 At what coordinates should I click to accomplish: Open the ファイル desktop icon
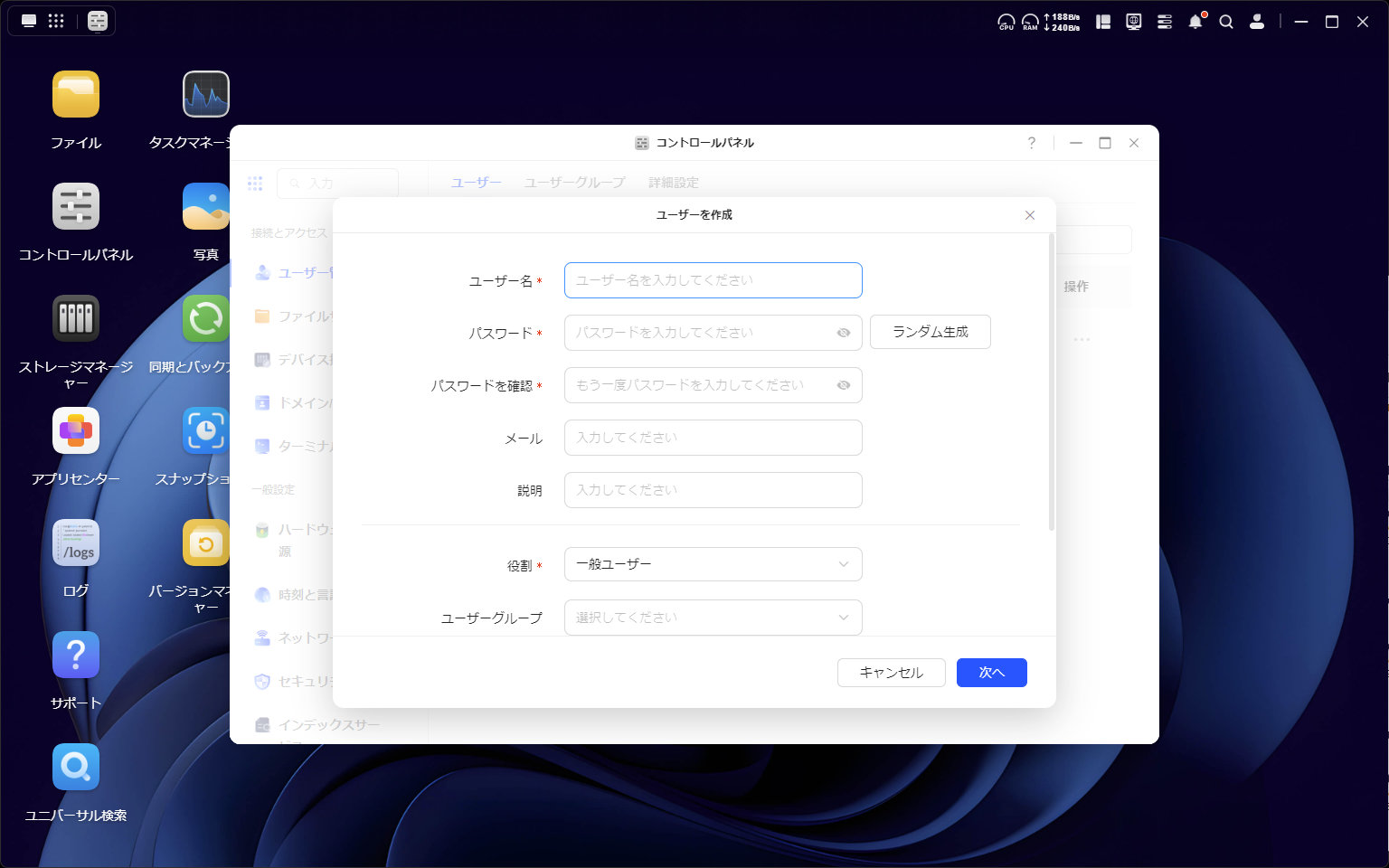pyautogui.click(x=76, y=95)
